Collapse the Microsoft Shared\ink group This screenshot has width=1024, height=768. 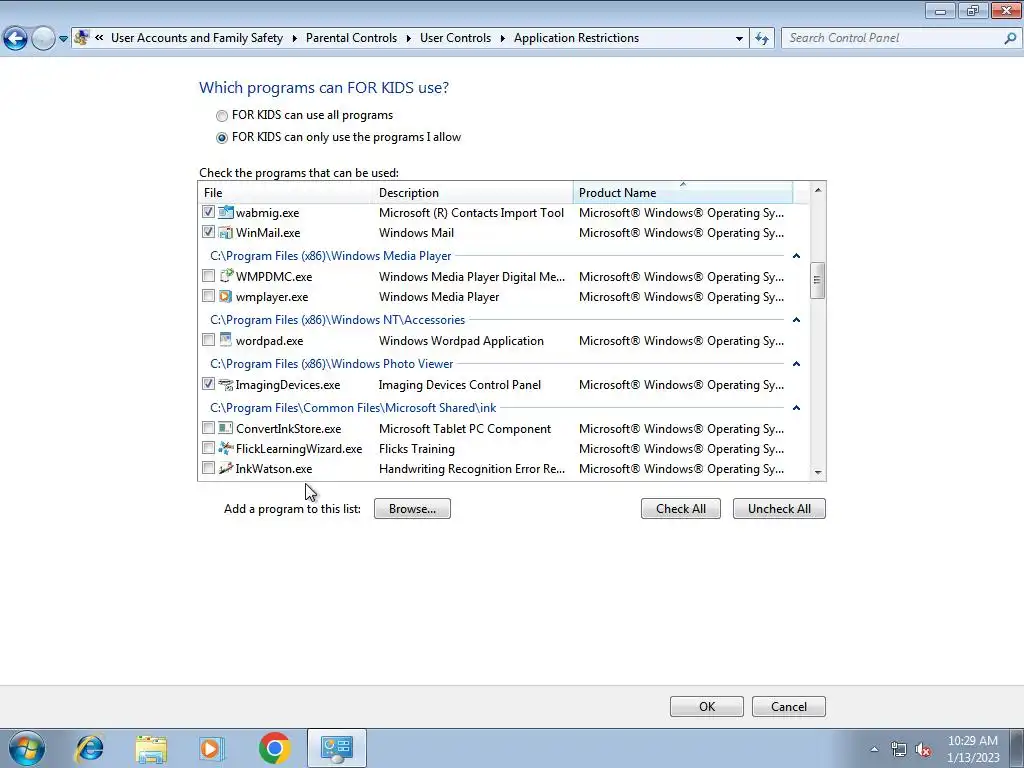(796, 408)
